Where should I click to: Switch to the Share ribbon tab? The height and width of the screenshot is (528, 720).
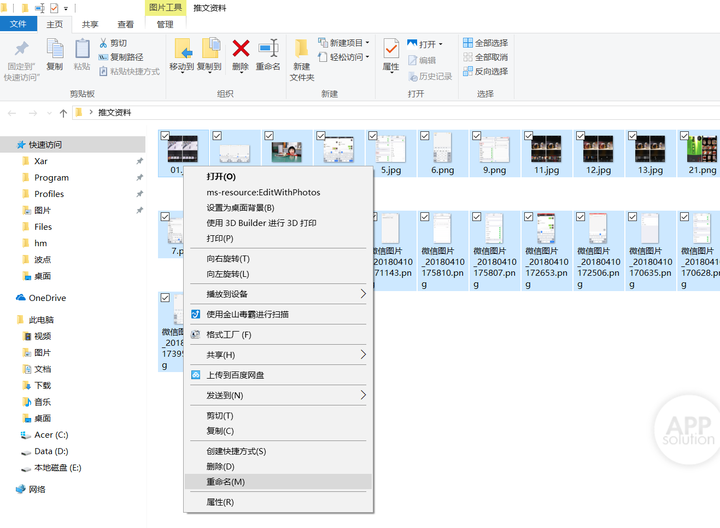[90, 24]
